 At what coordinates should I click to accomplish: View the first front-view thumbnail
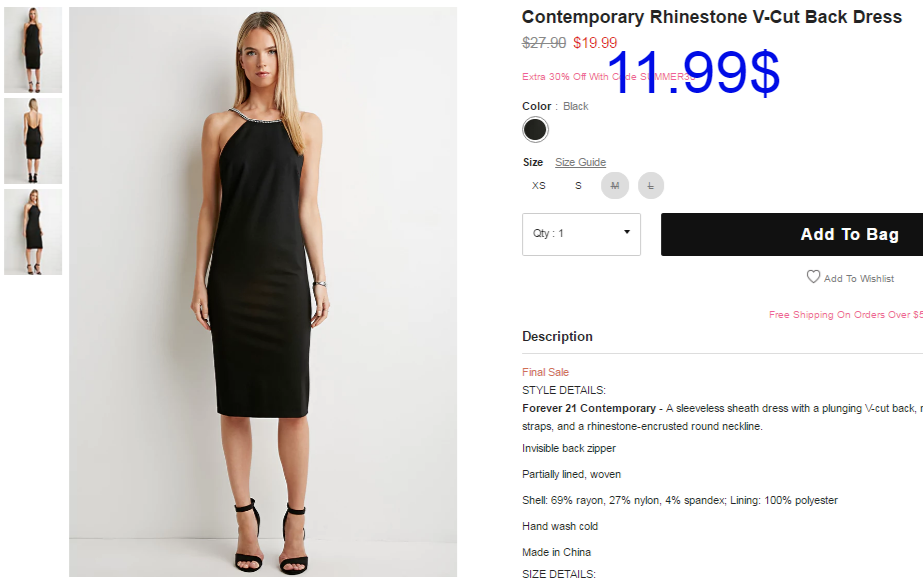[x=33, y=50]
